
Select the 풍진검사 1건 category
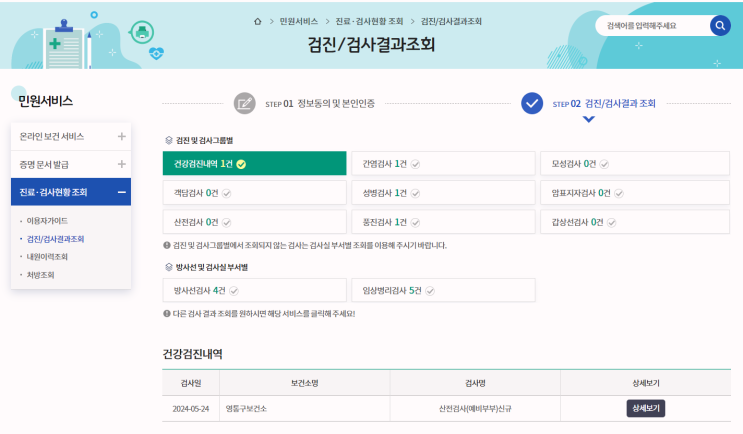click(x=443, y=222)
